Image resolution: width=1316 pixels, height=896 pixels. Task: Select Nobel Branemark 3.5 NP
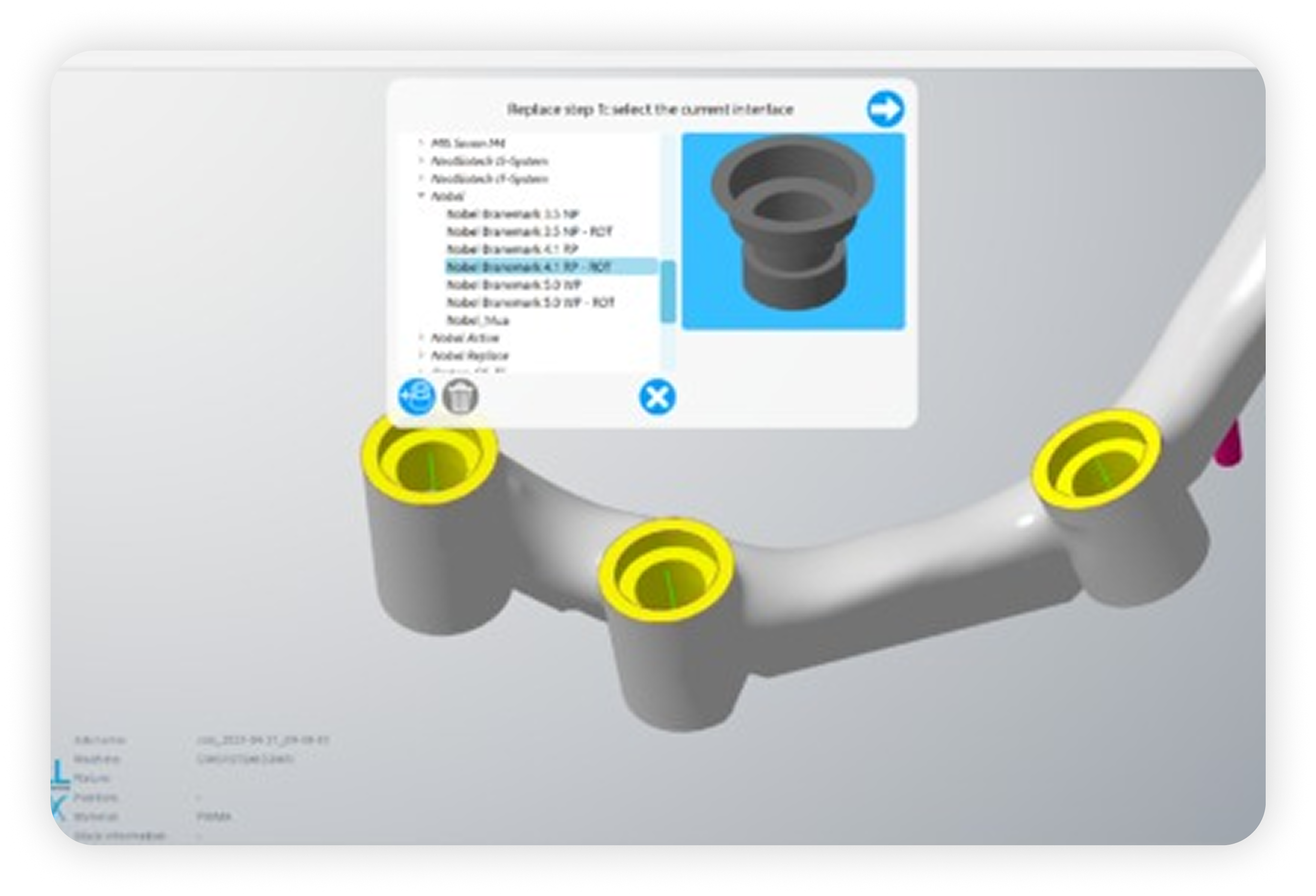[x=513, y=213]
